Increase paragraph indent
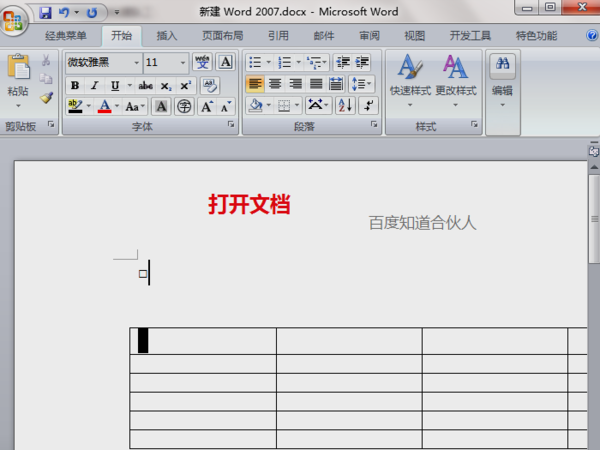This screenshot has width=600, height=450. pyautogui.click(x=362, y=62)
